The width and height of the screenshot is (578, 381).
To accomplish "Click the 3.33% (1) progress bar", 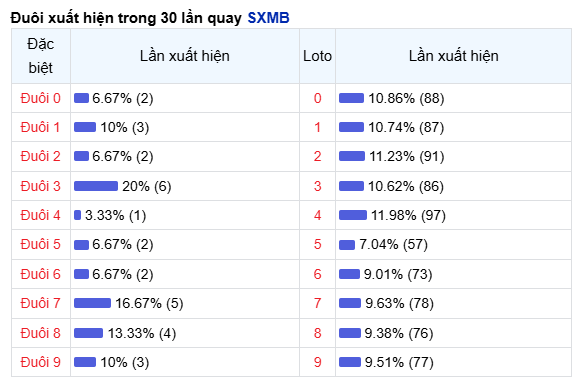I will click(x=77, y=215).
